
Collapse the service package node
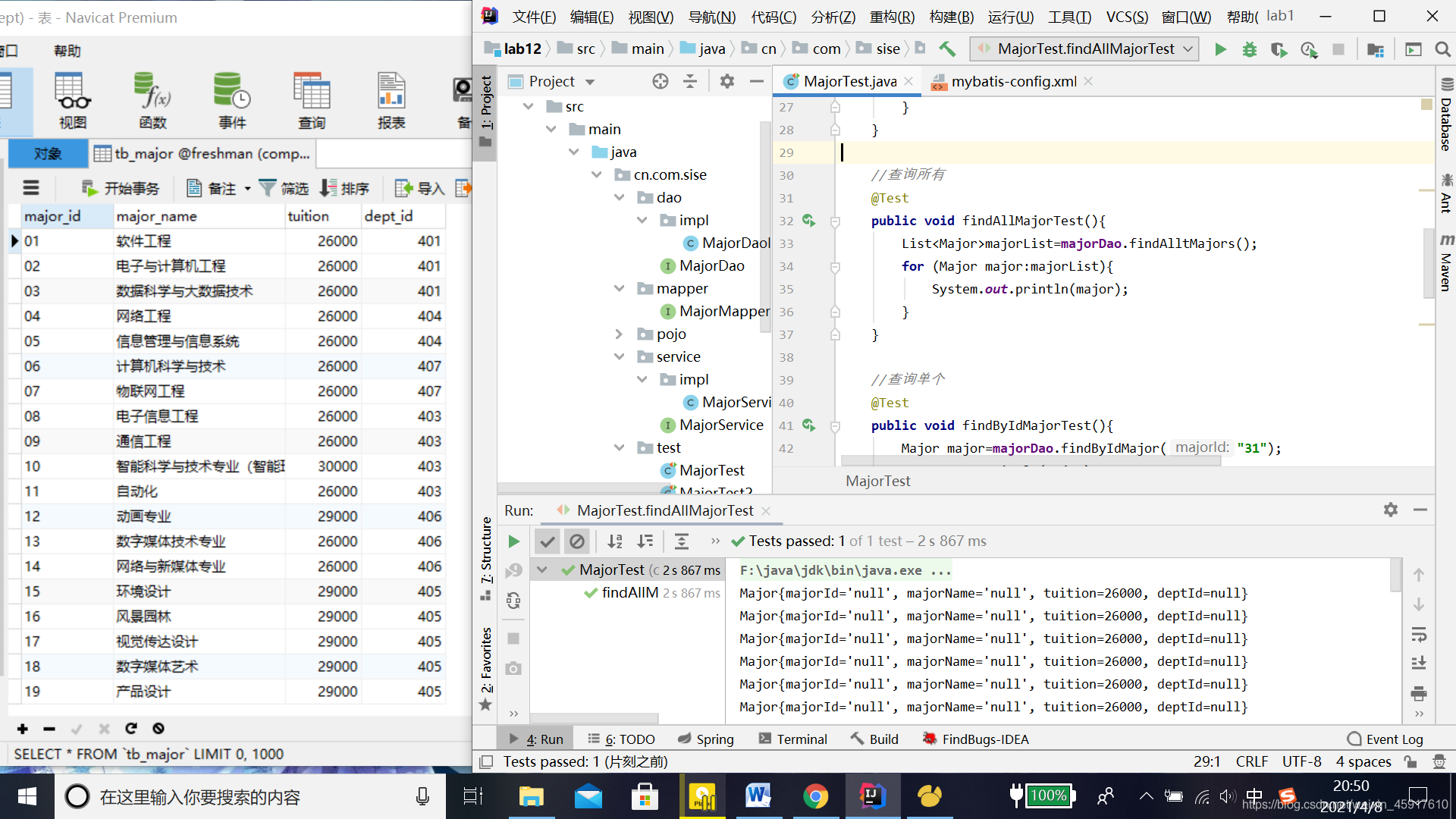coord(619,357)
